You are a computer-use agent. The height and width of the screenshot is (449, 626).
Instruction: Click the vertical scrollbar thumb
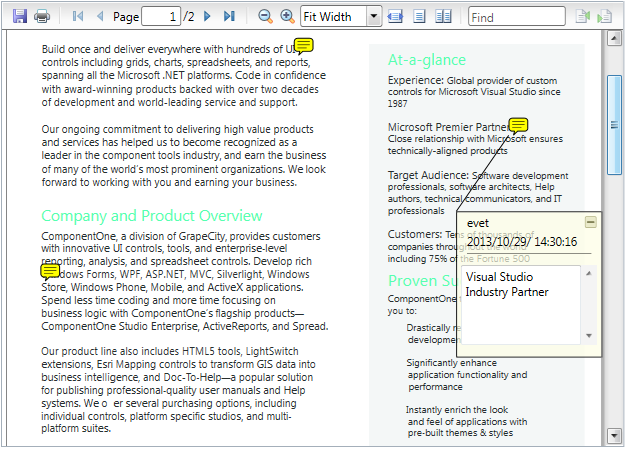(x=614, y=125)
